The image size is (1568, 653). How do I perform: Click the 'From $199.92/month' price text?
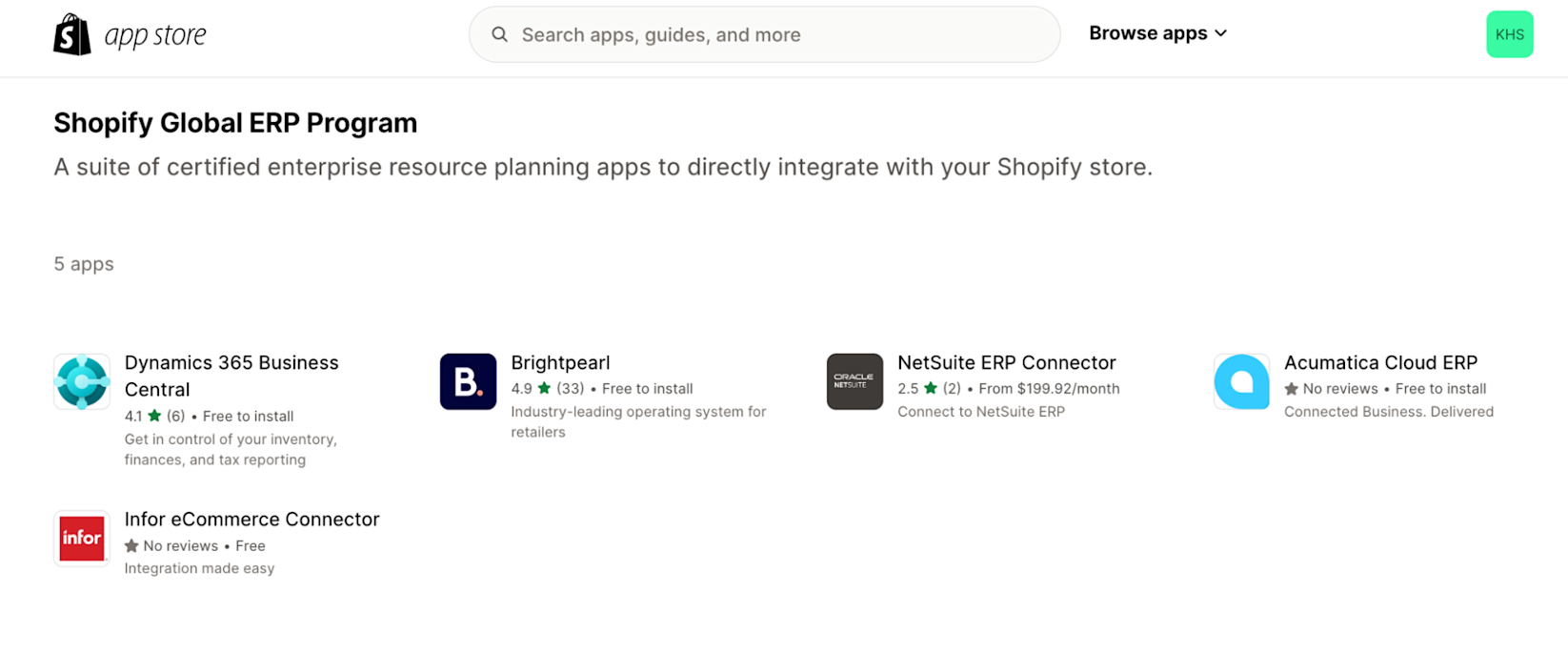click(1049, 388)
